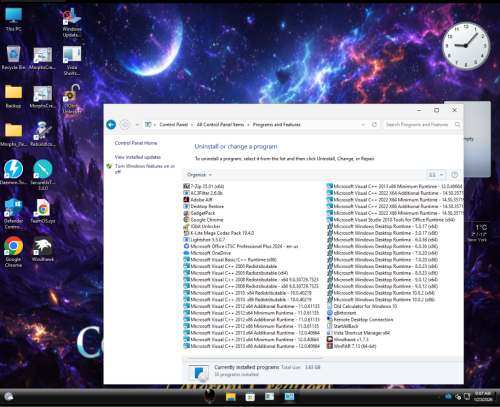This screenshot has width=500, height=407.
Task: Click the Back arrow in Control Panel
Action: (x=111, y=125)
